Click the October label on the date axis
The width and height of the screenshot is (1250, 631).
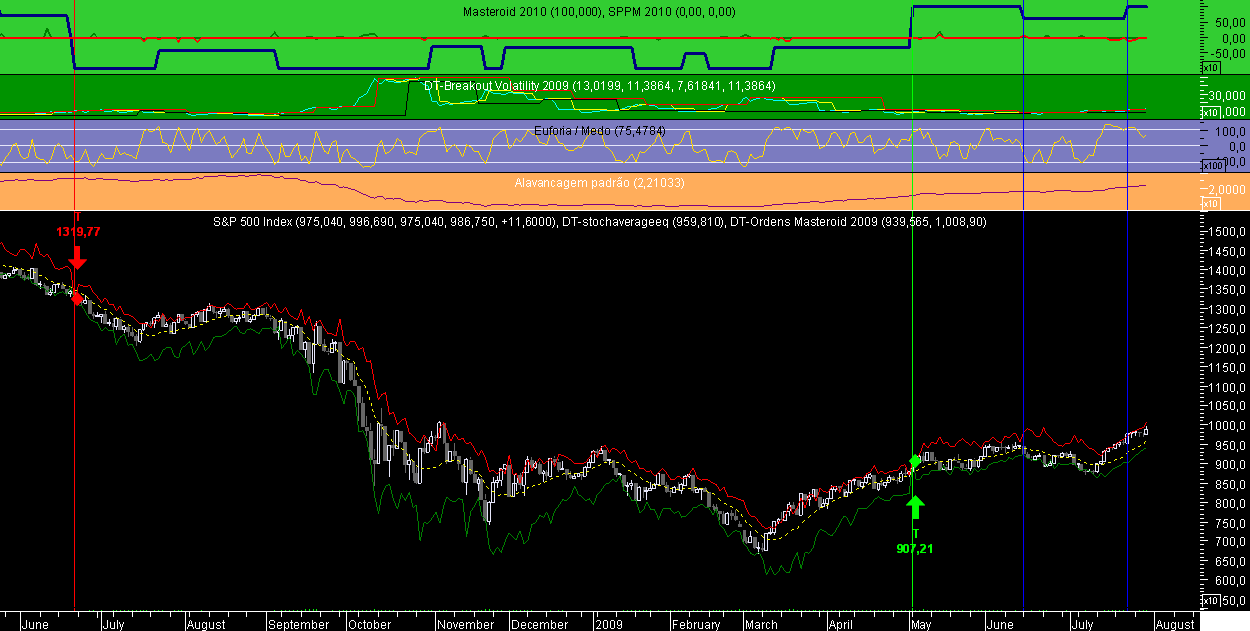[370, 624]
